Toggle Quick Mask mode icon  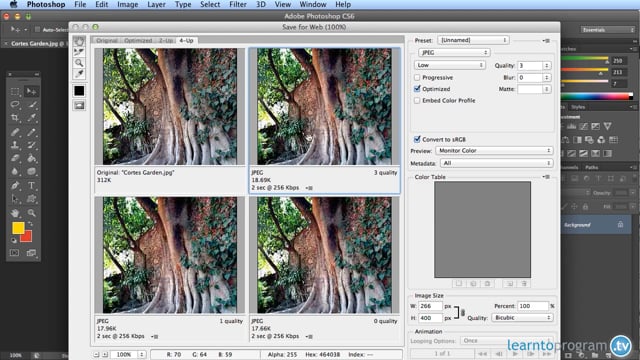[15, 253]
